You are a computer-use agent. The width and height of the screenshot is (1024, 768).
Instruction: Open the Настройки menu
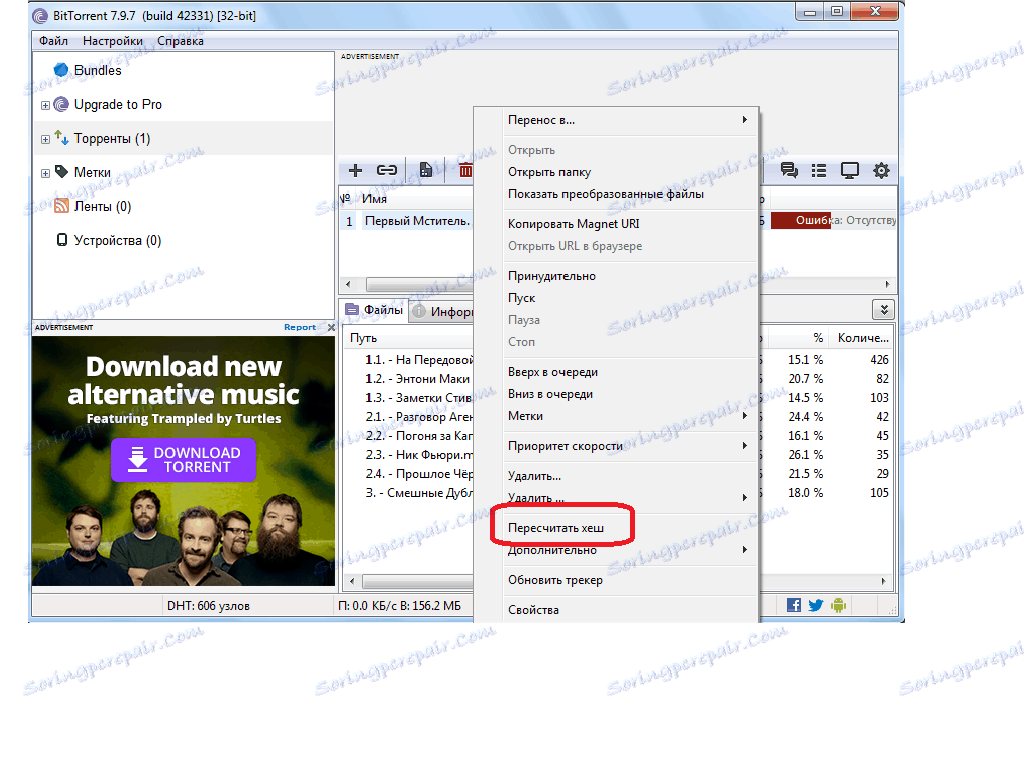[x=112, y=40]
